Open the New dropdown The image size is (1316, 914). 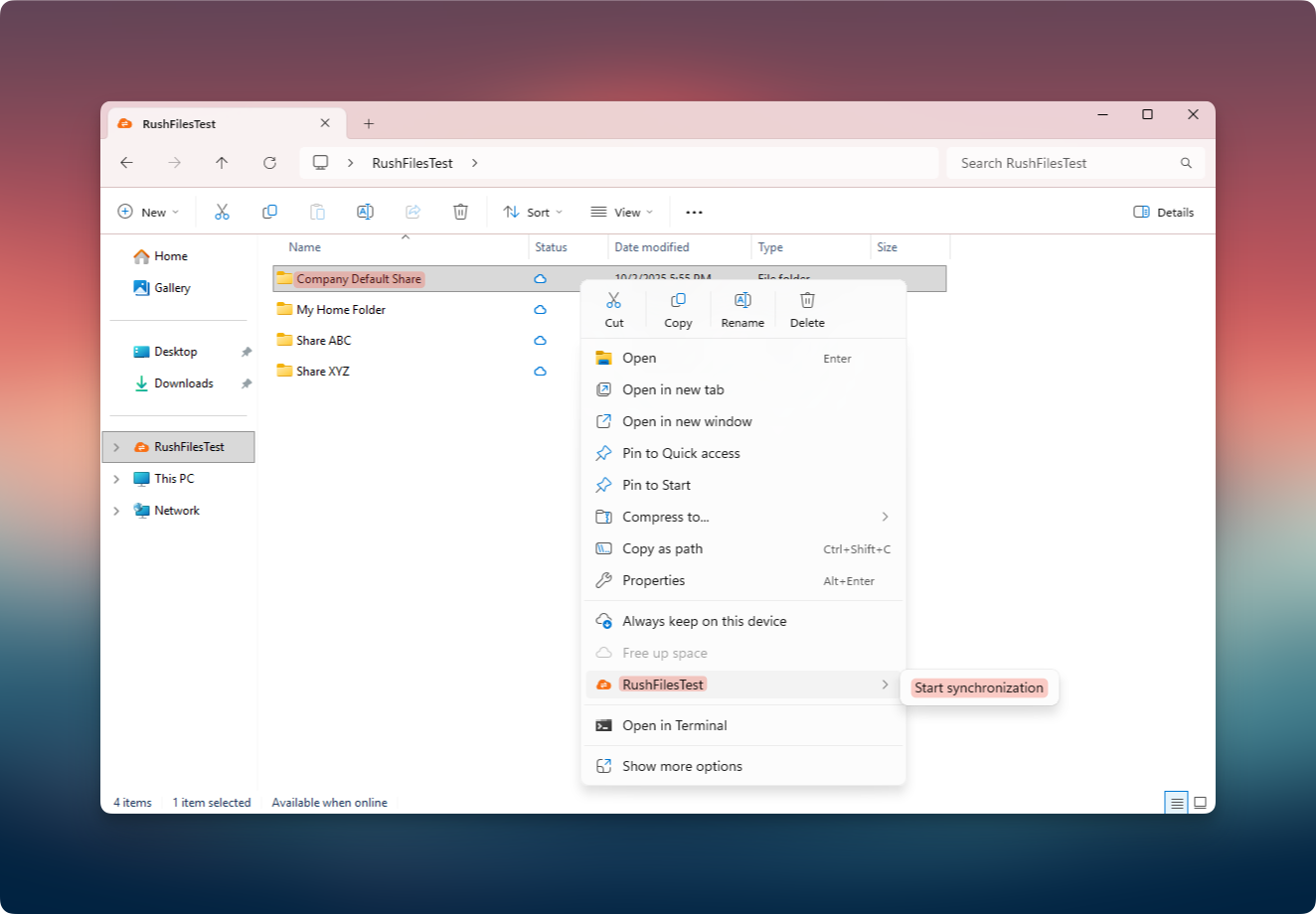tap(148, 212)
